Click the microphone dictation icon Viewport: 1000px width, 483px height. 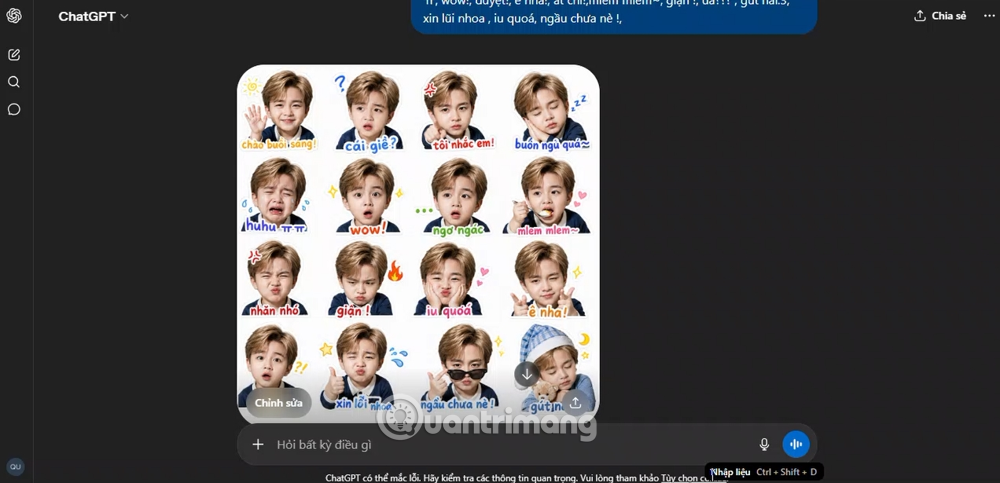(764, 444)
